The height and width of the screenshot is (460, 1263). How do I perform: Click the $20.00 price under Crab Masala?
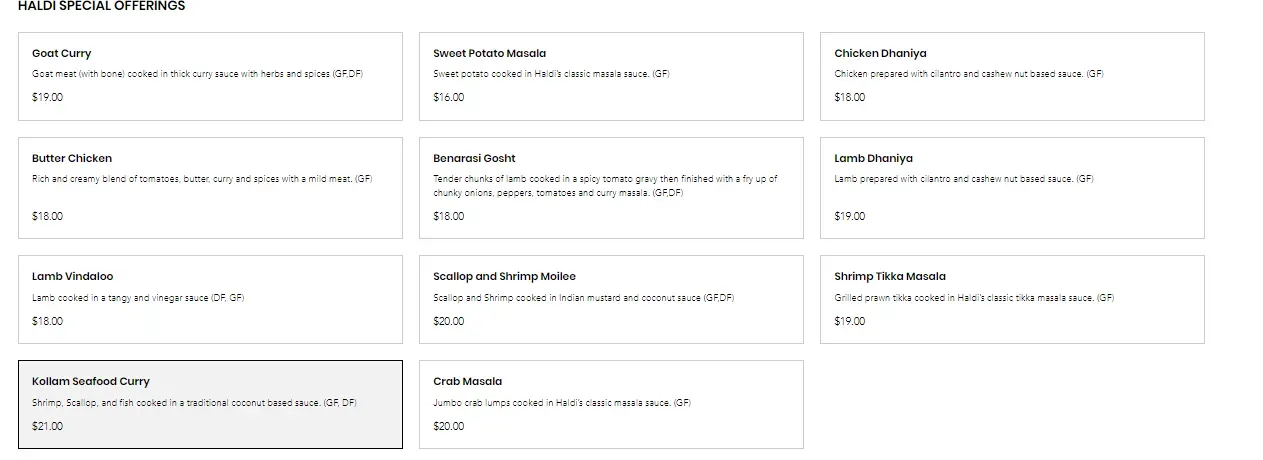click(448, 426)
